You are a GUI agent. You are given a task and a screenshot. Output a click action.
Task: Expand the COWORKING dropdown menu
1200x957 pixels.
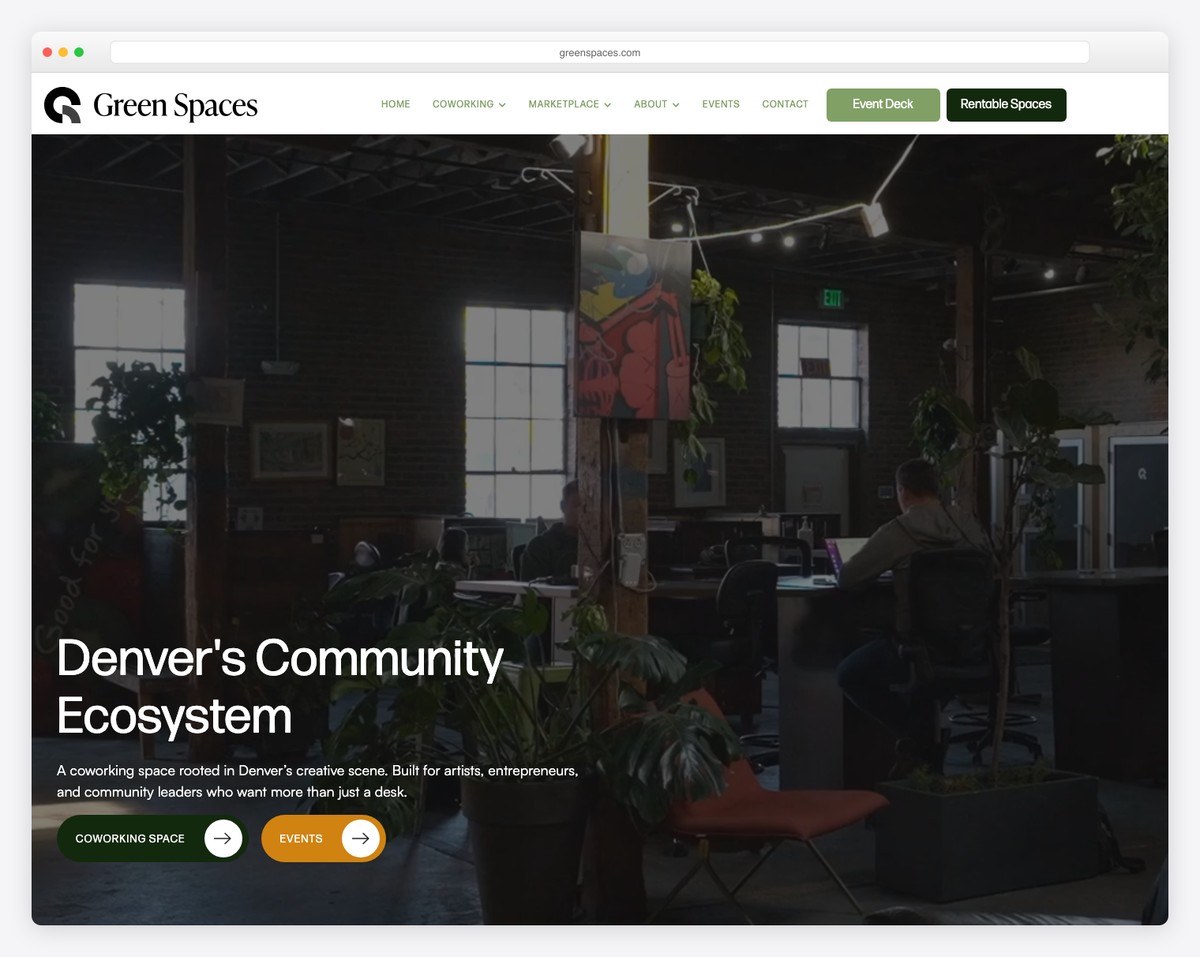point(469,104)
